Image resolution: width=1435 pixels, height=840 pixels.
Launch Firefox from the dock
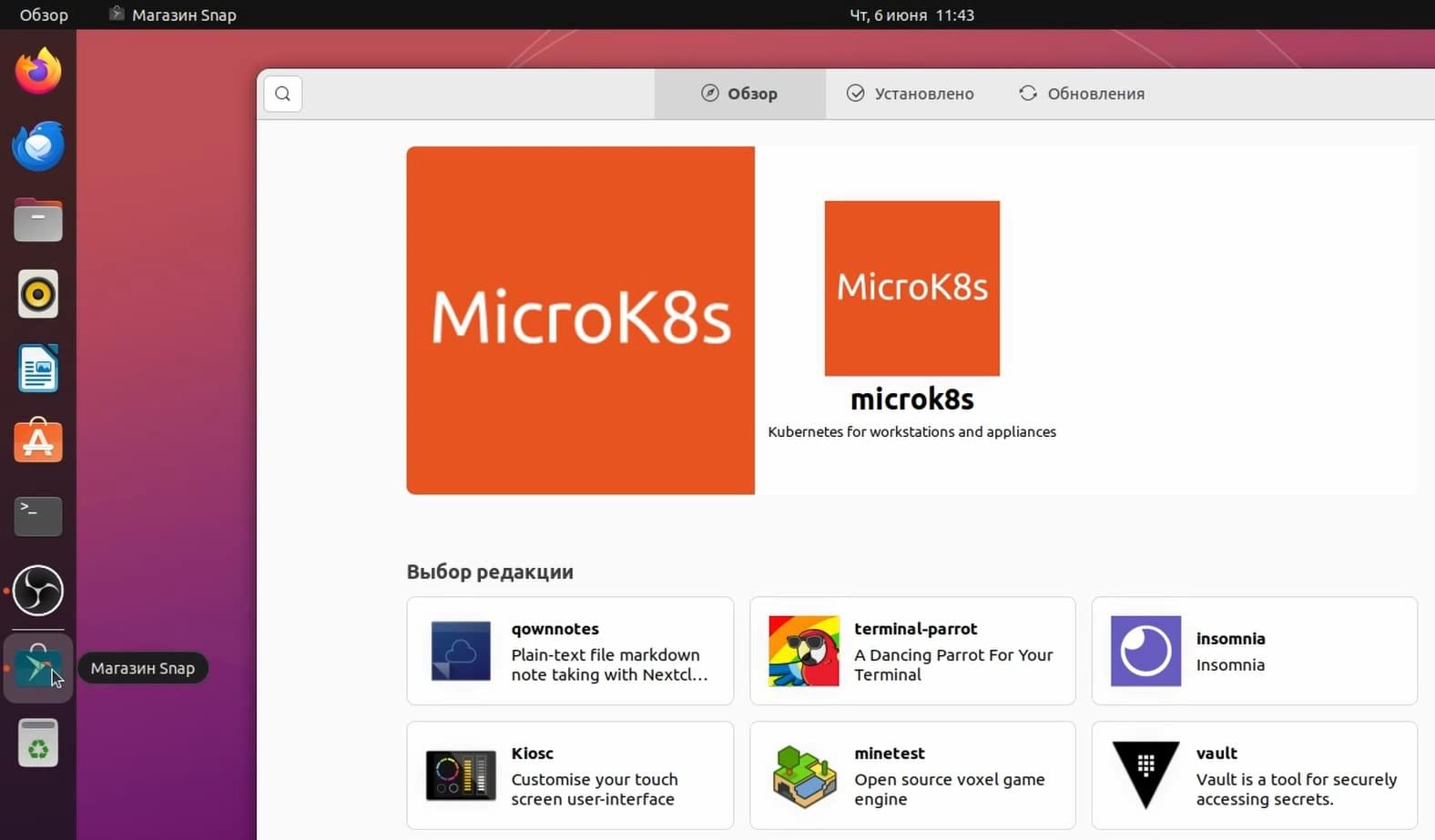coord(38,72)
